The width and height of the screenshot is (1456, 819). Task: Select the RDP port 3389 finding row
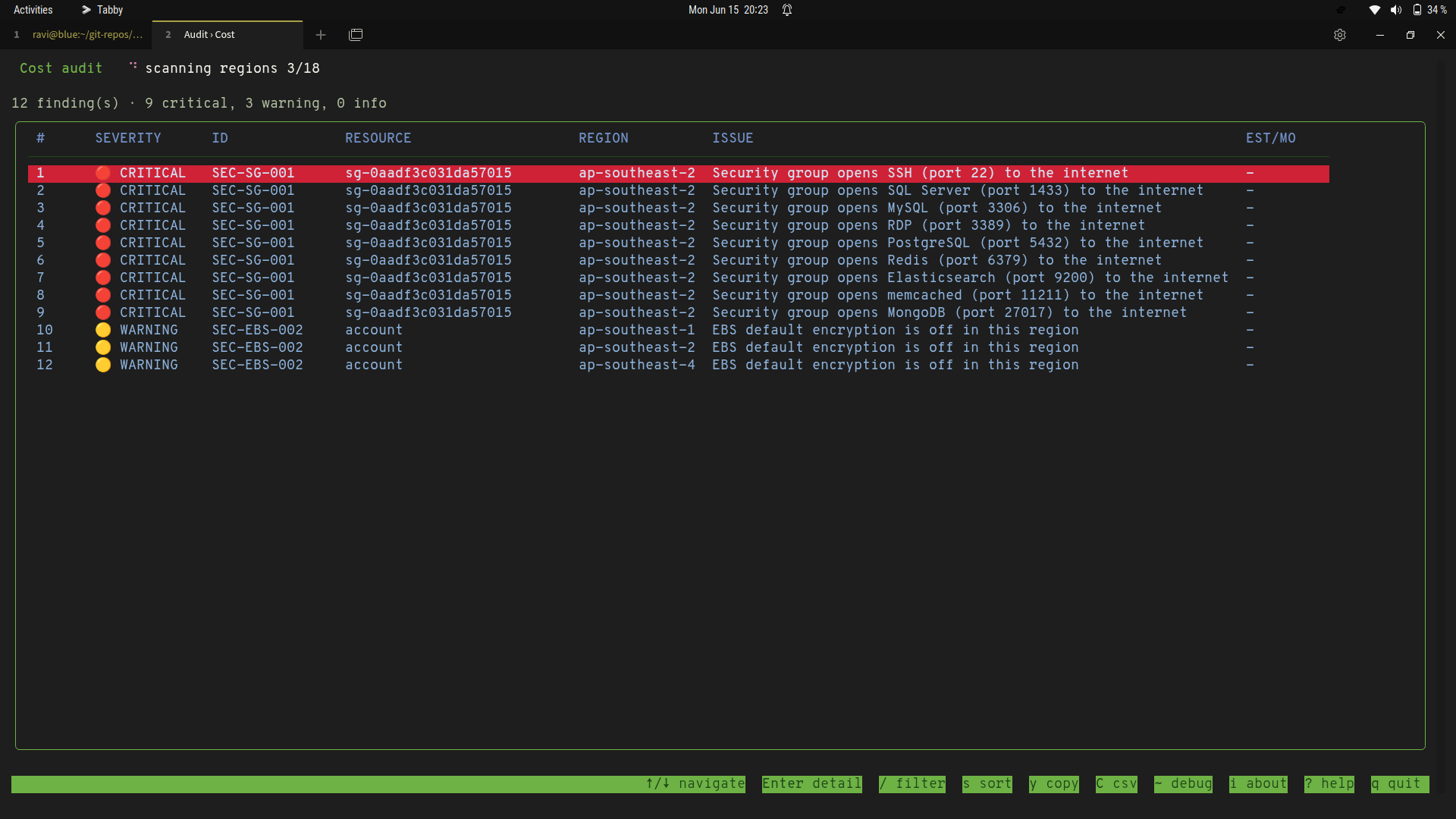tap(679, 226)
